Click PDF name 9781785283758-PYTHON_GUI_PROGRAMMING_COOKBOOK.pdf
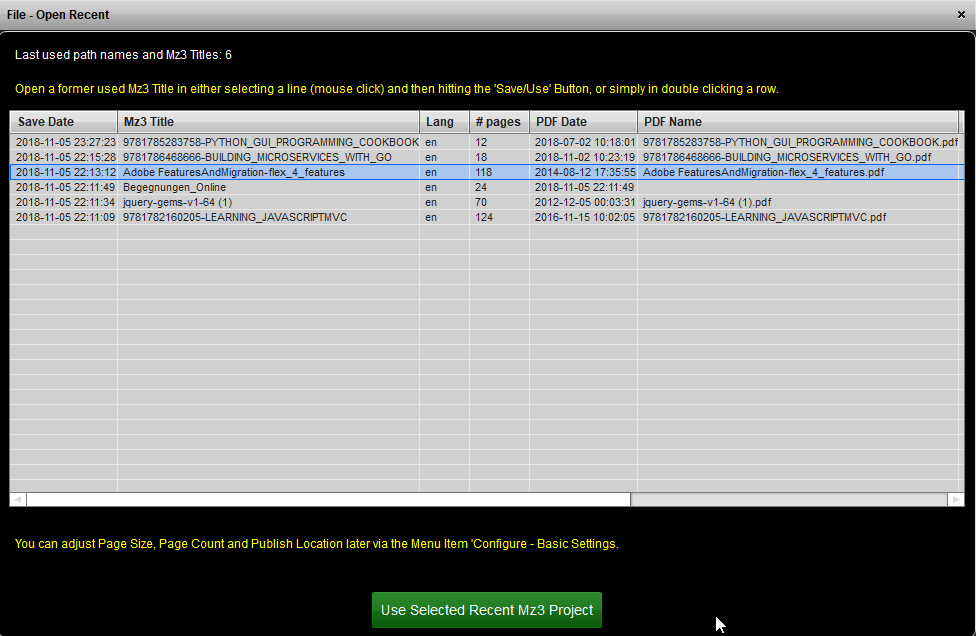The image size is (976, 636). [800, 143]
